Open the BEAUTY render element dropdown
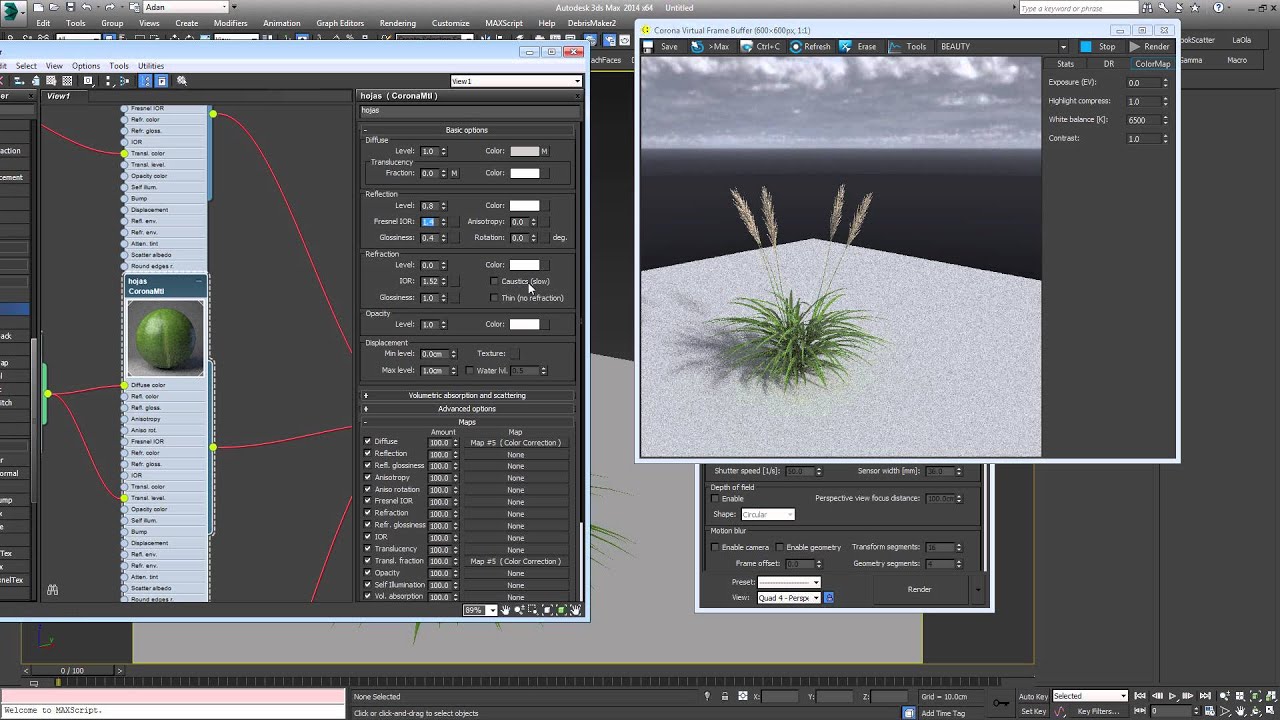 pos(1002,46)
